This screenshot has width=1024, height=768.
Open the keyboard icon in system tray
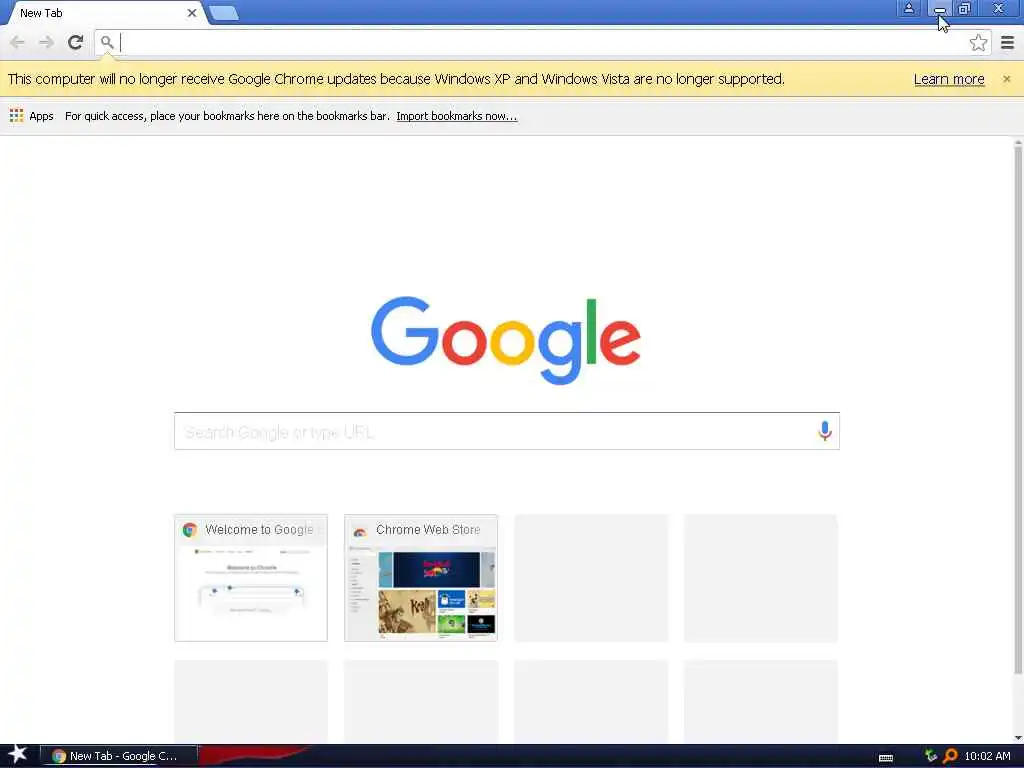[886, 757]
